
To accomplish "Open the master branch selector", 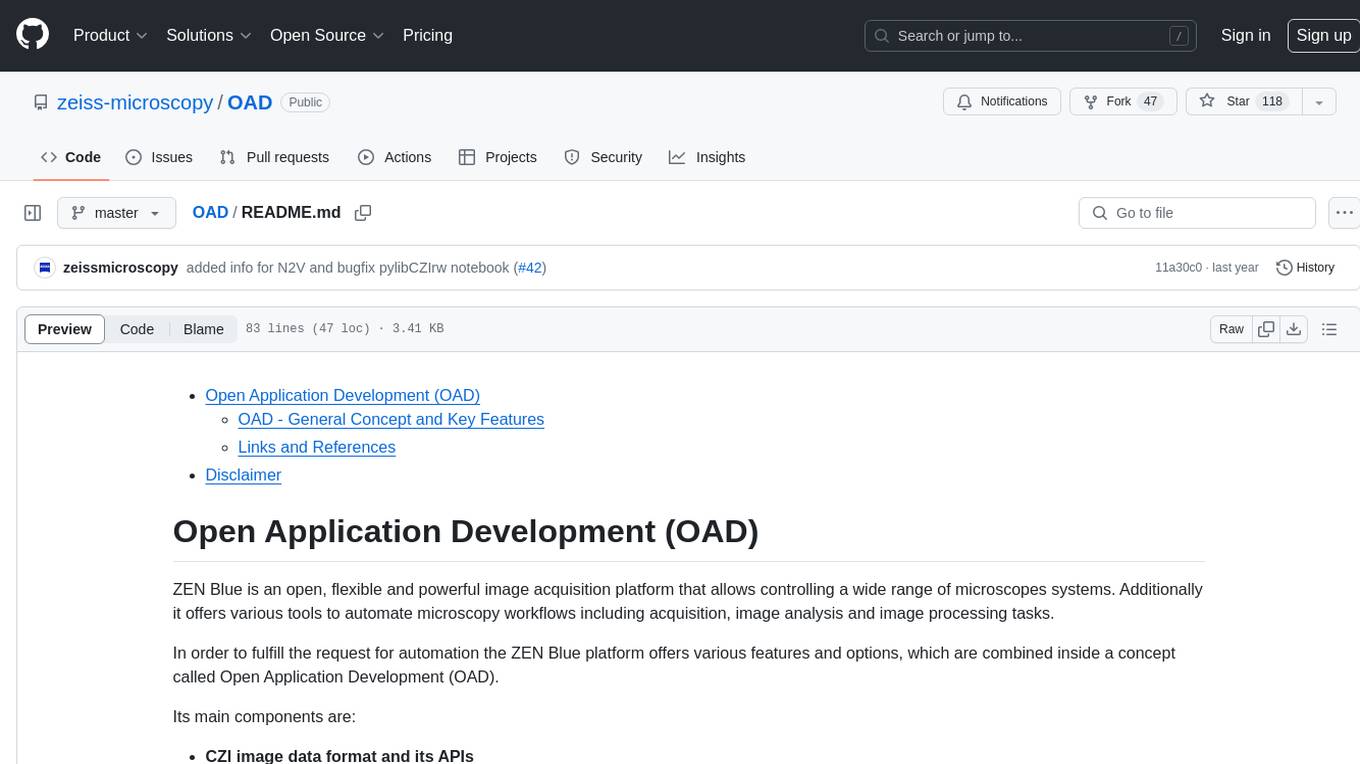I will [116, 213].
